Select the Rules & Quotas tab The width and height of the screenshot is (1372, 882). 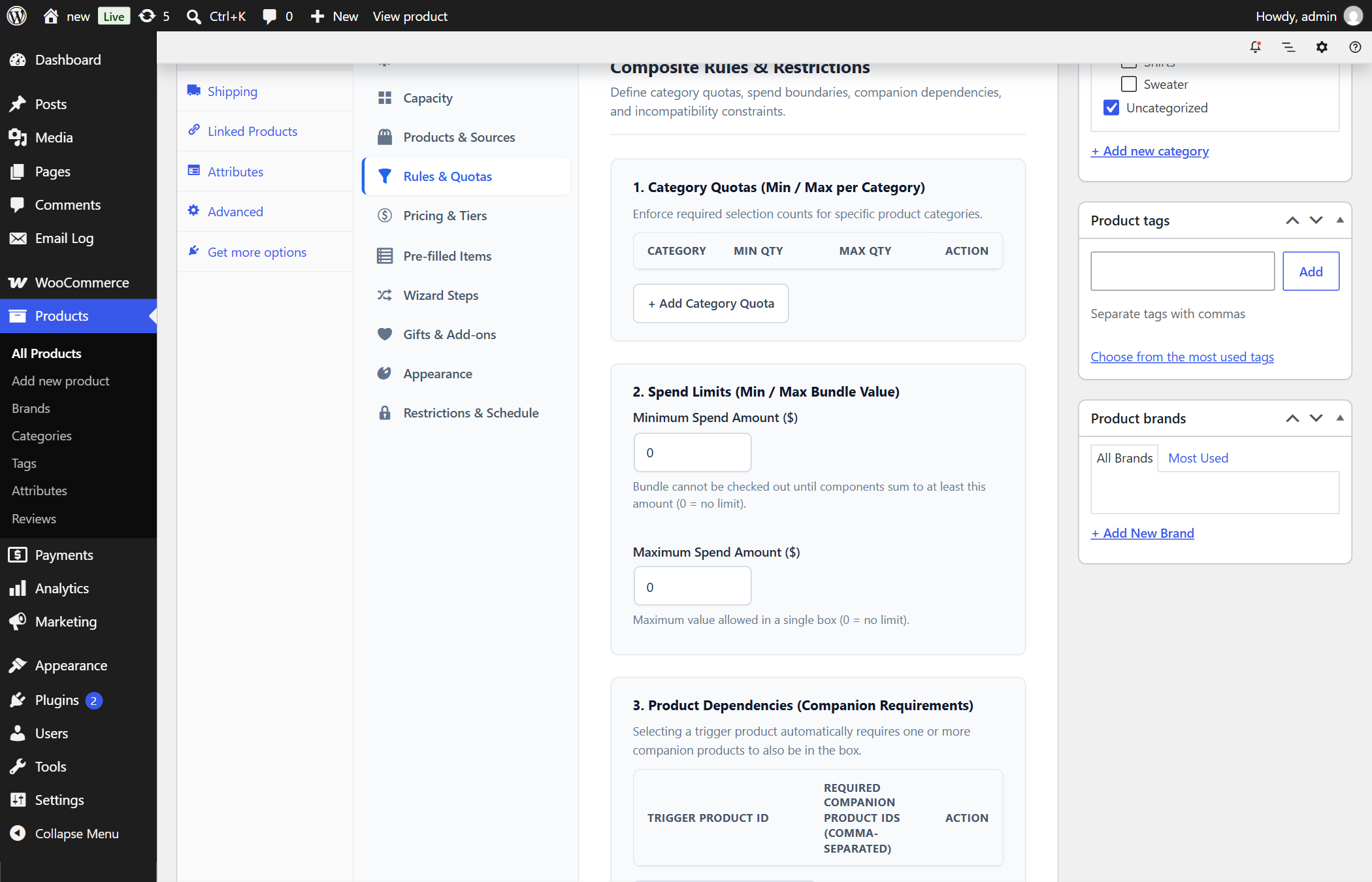466,176
